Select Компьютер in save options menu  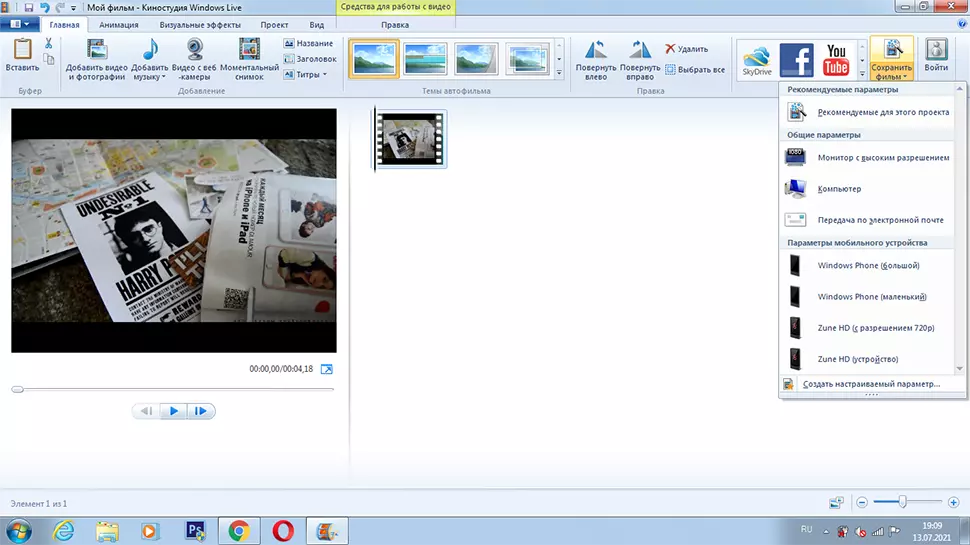(839, 189)
